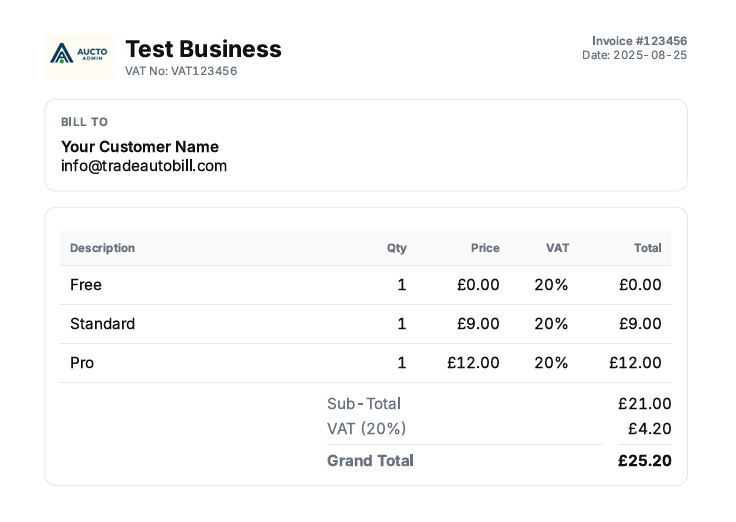Select the Standard item description
The height and width of the screenshot is (522, 736).
click(x=102, y=323)
